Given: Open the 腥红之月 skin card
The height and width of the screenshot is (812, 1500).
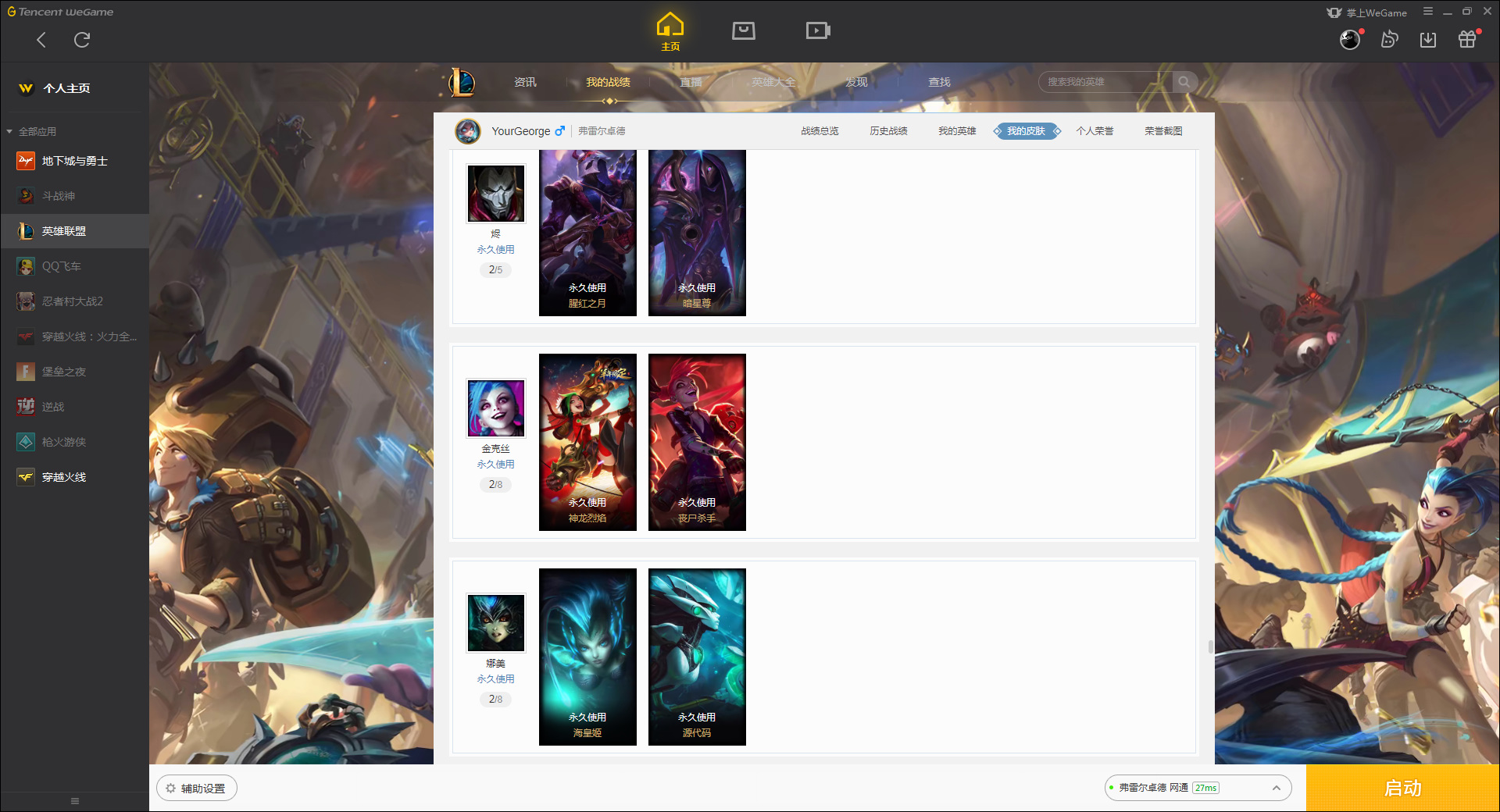Looking at the screenshot, I should coord(587,233).
